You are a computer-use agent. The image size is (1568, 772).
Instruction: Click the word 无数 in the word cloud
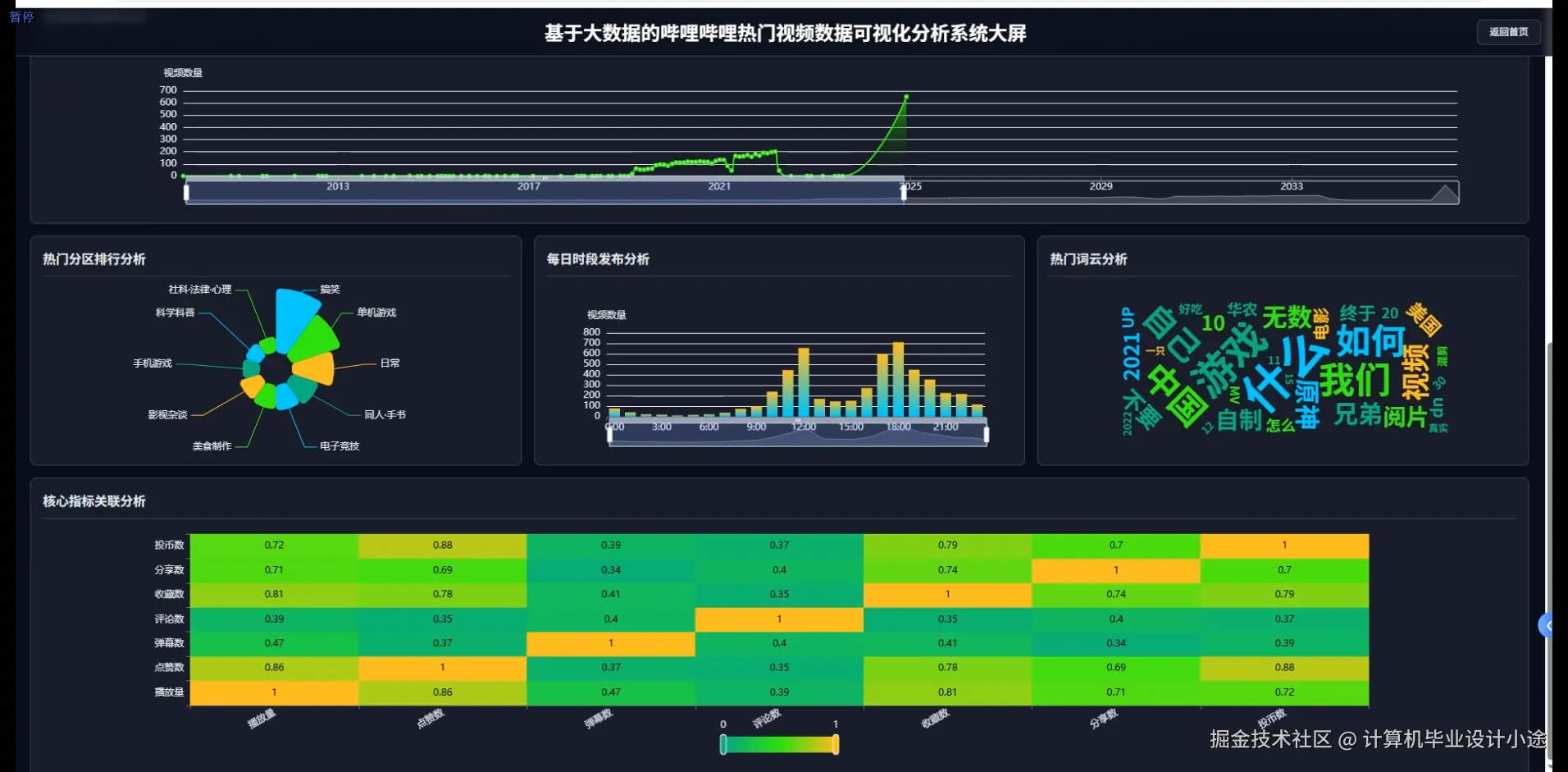1287,317
